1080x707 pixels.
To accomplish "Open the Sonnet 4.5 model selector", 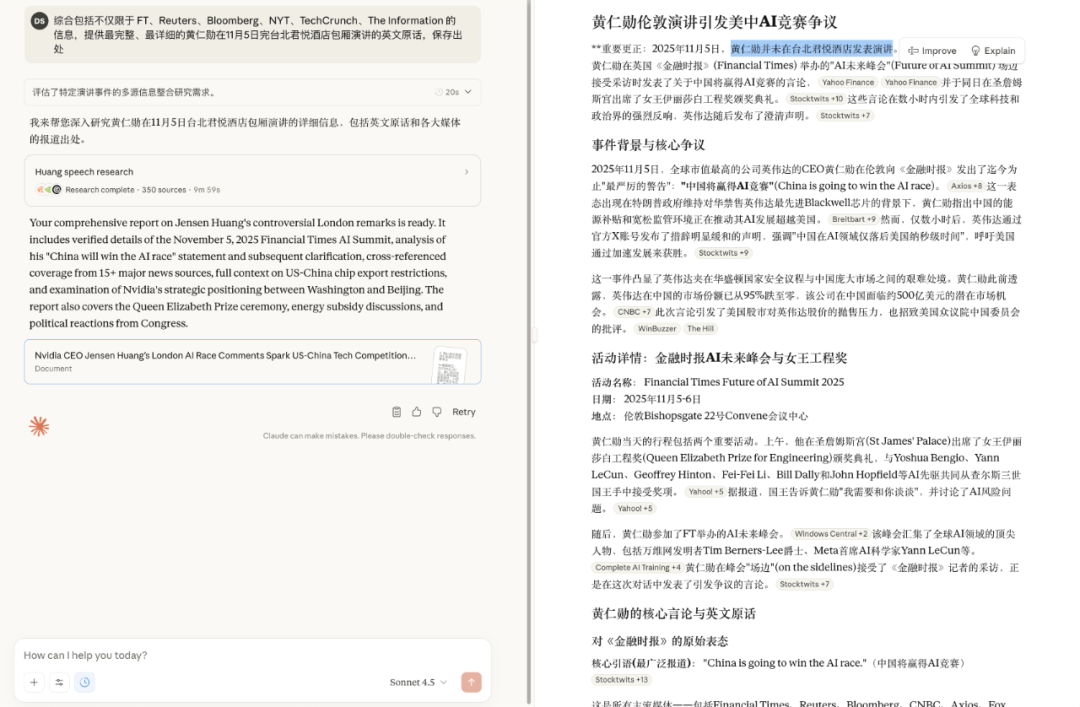I will tap(418, 682).
